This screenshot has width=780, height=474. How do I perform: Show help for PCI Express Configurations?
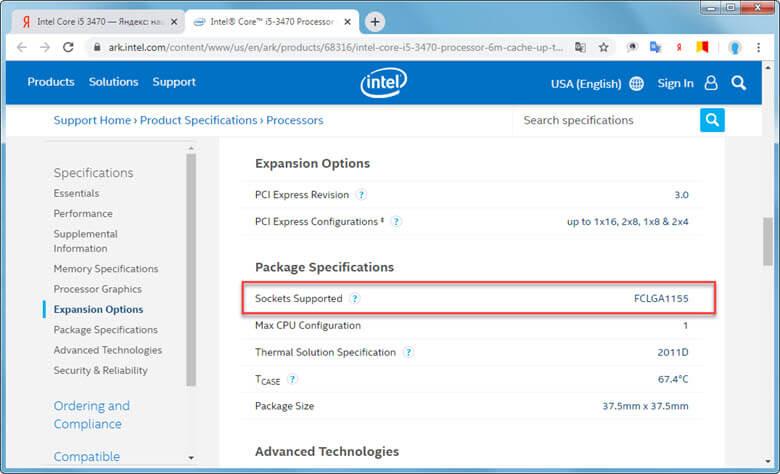point(396,221)
